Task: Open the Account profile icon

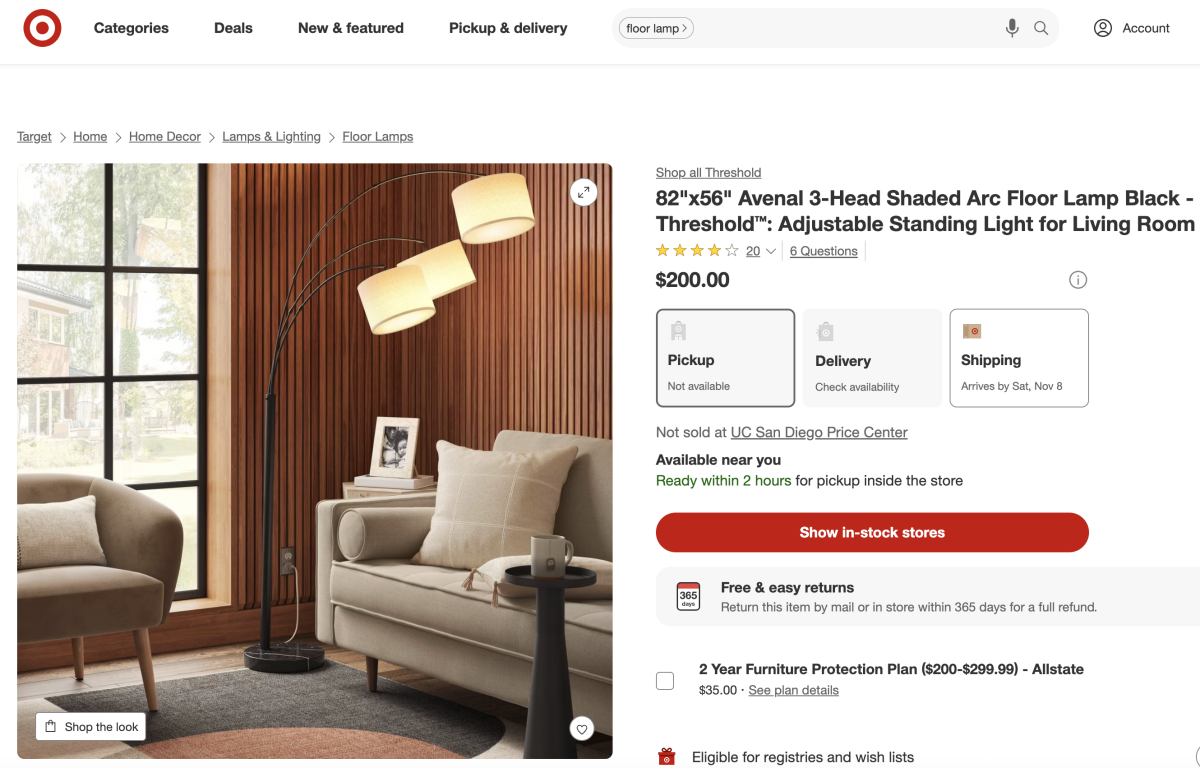Action: (1103, 28)
